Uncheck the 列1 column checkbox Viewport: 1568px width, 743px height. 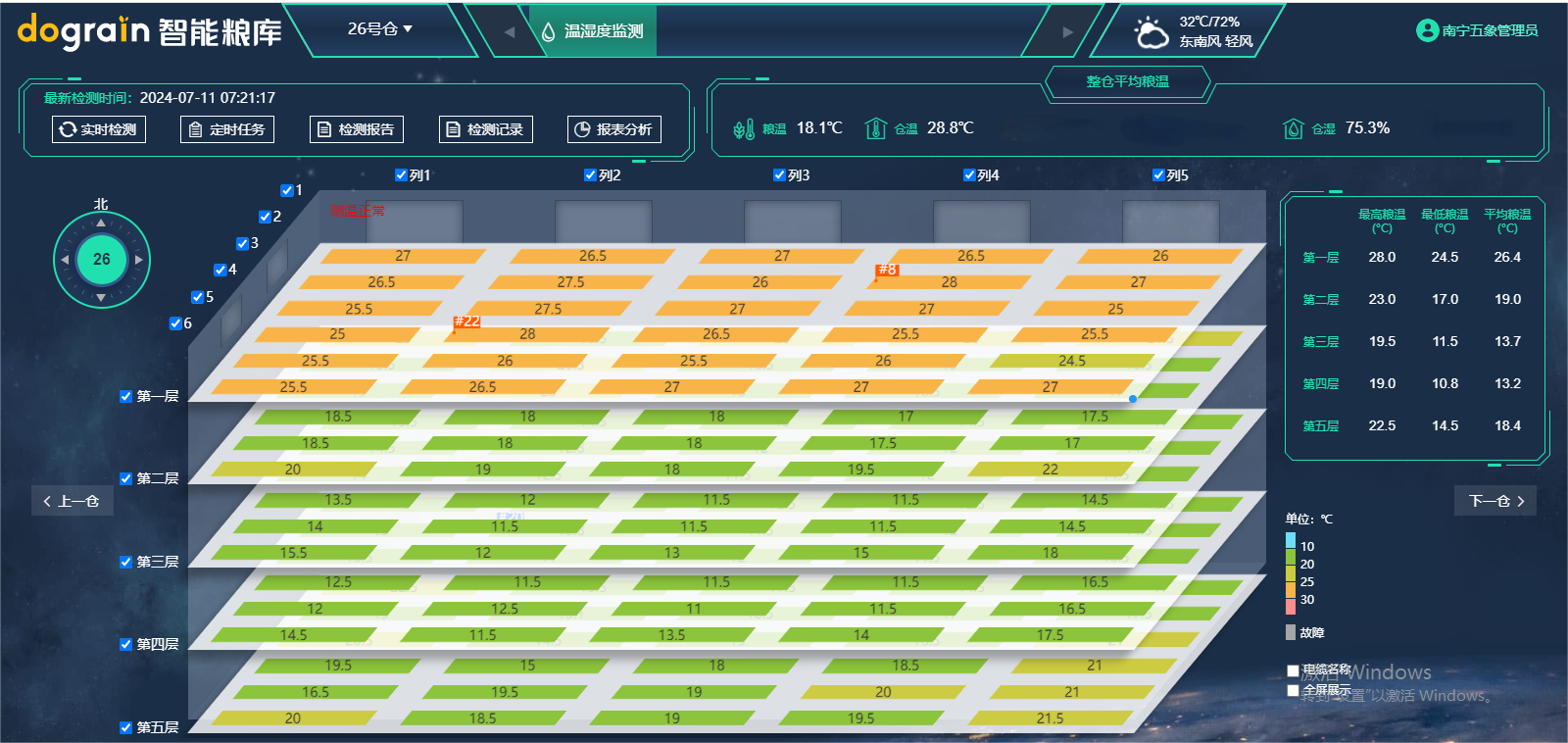point(402,175)
